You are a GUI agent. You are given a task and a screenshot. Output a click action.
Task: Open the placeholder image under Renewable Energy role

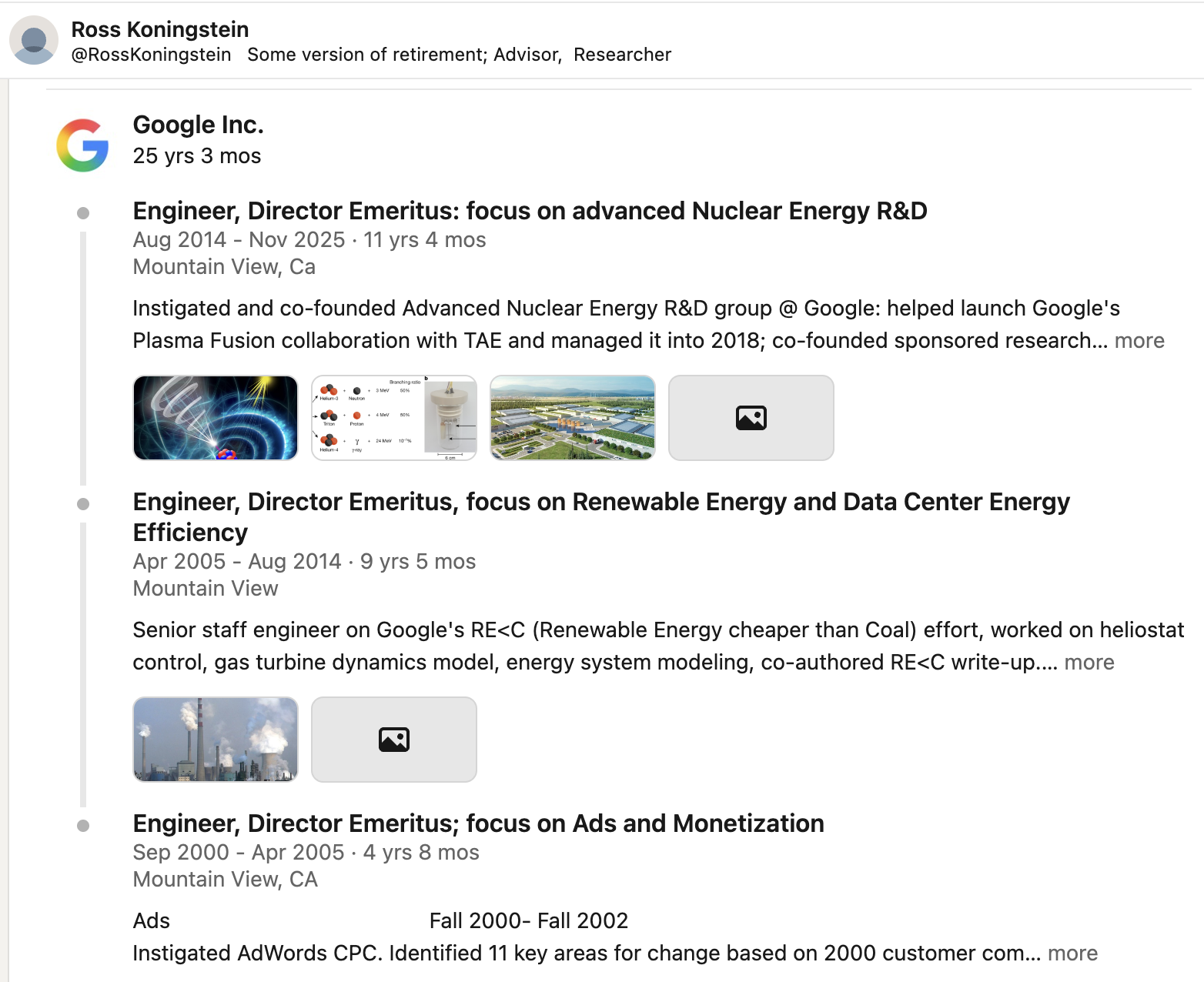point(394,740)
